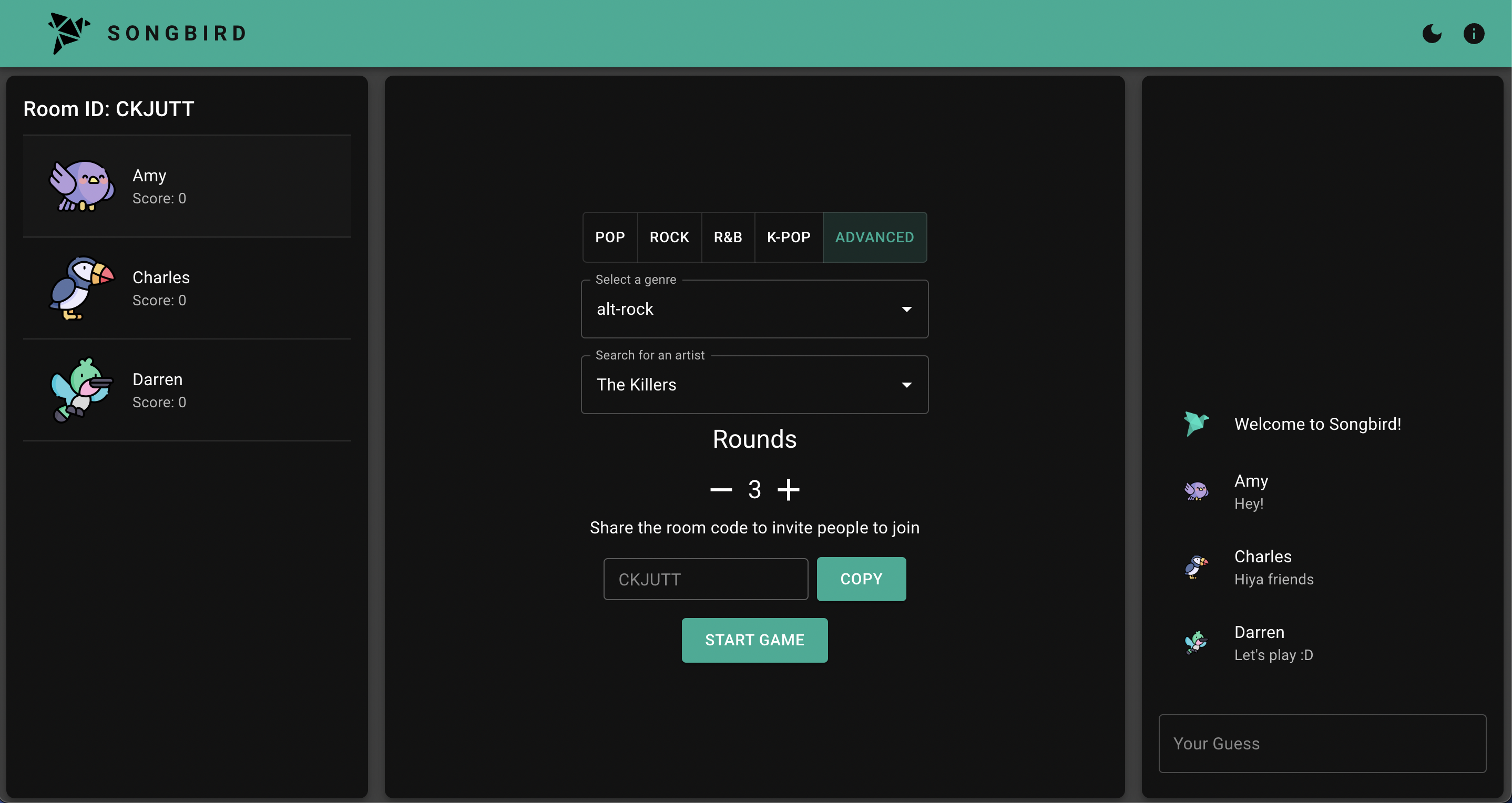This screenshot has height=803, width=1512.
Task: Focus the Your Guess input field
Action: click(1322, 743)
